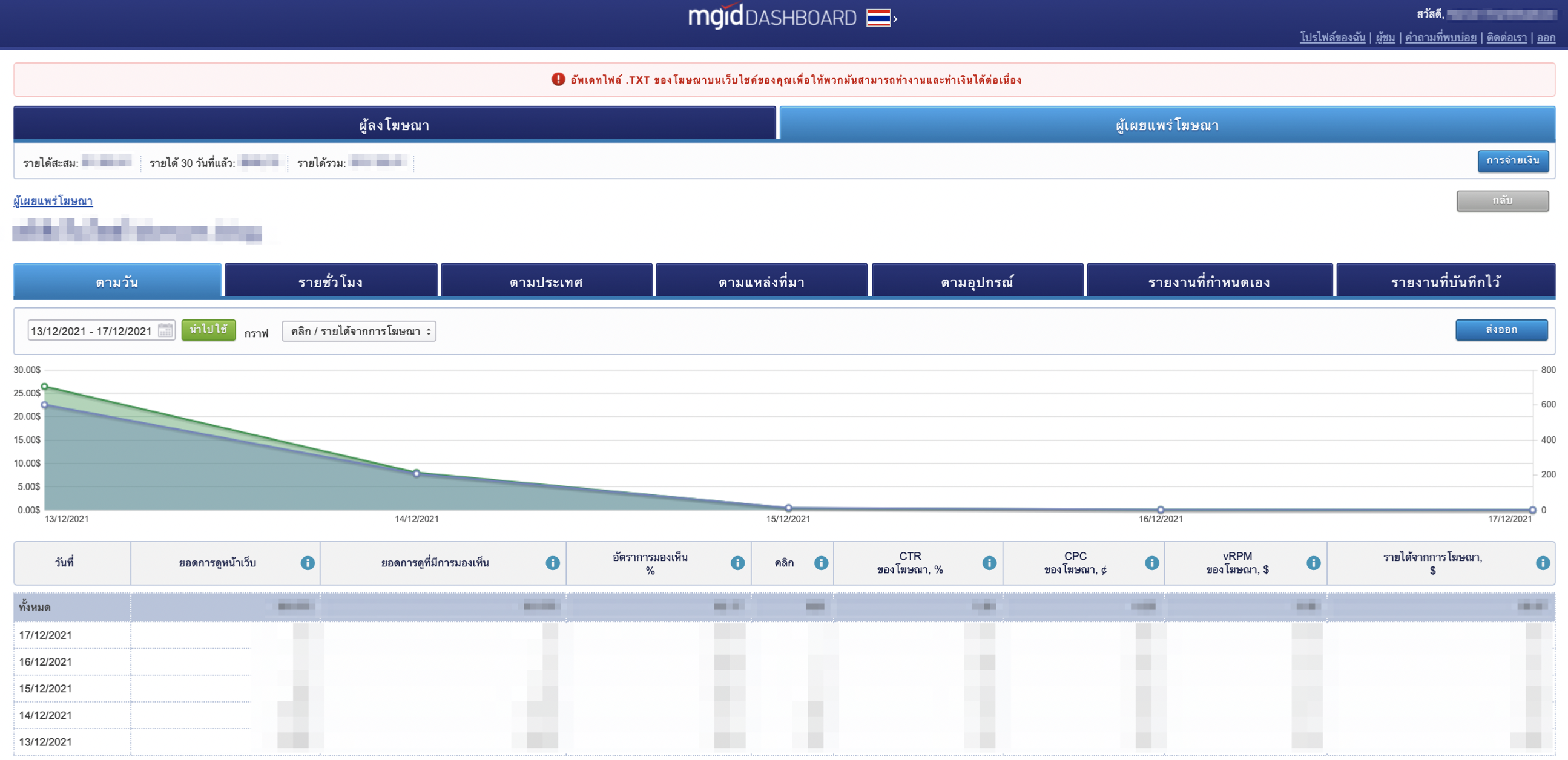Switch to ตามประเทศ tab
Image resolution: width=1568 pixels, height=760 pixels.
546,281
